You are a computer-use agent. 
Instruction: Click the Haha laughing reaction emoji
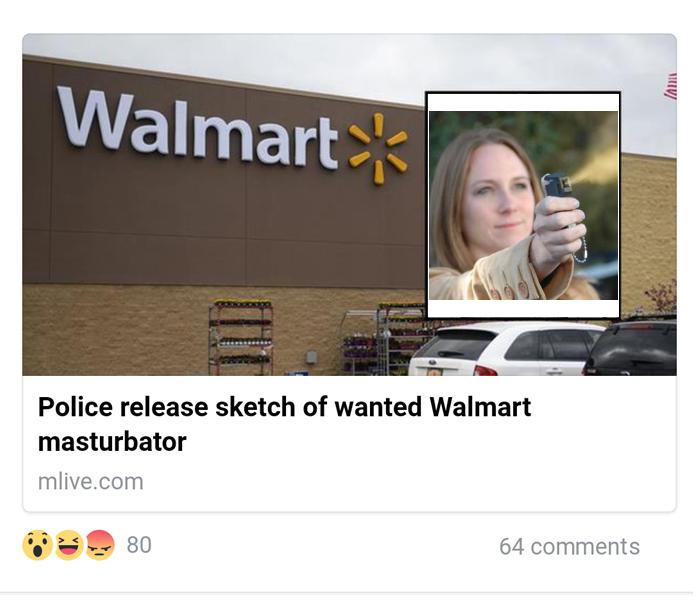(68, 545)
